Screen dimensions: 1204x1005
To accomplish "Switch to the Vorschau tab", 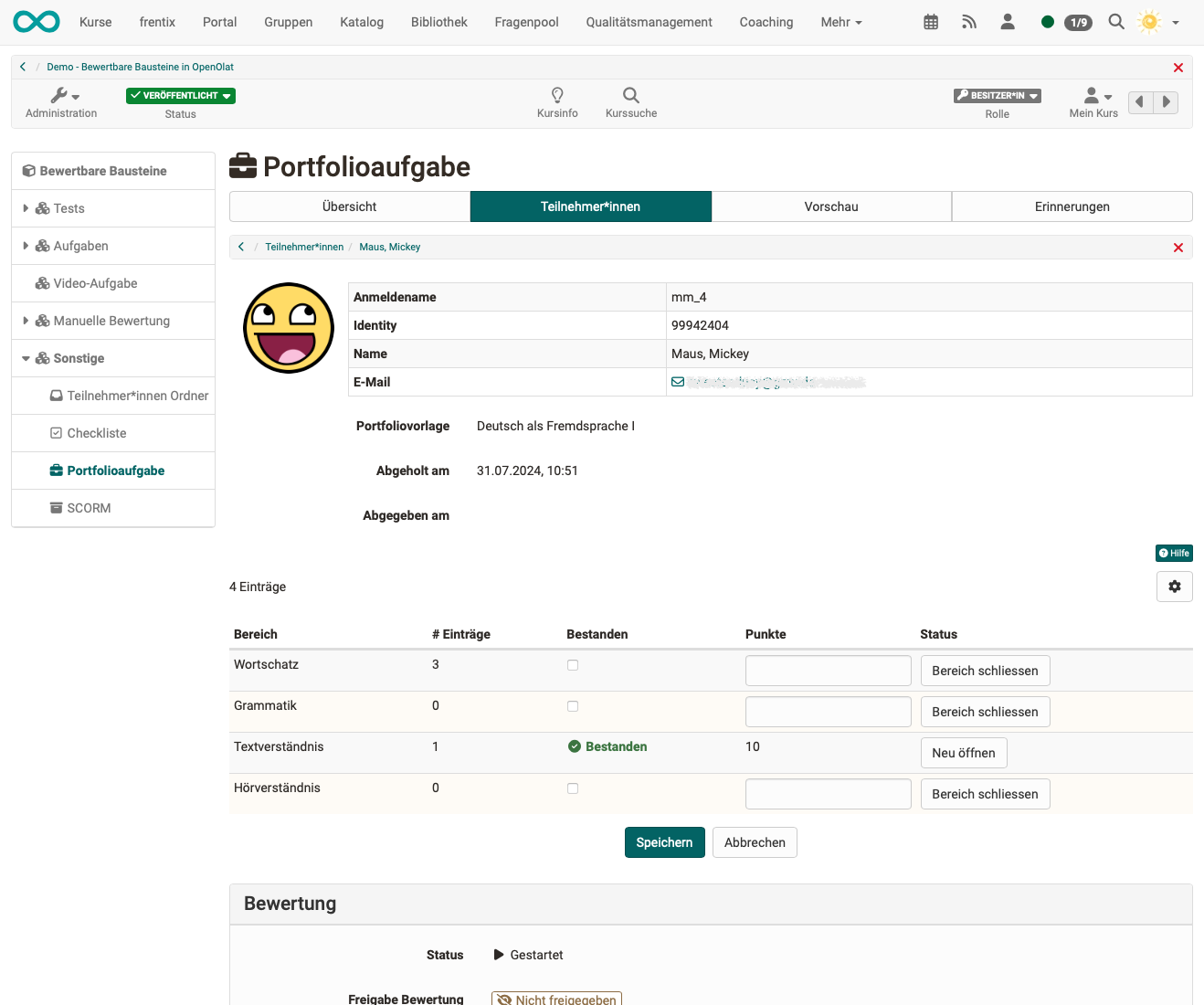I will [831, 206].
